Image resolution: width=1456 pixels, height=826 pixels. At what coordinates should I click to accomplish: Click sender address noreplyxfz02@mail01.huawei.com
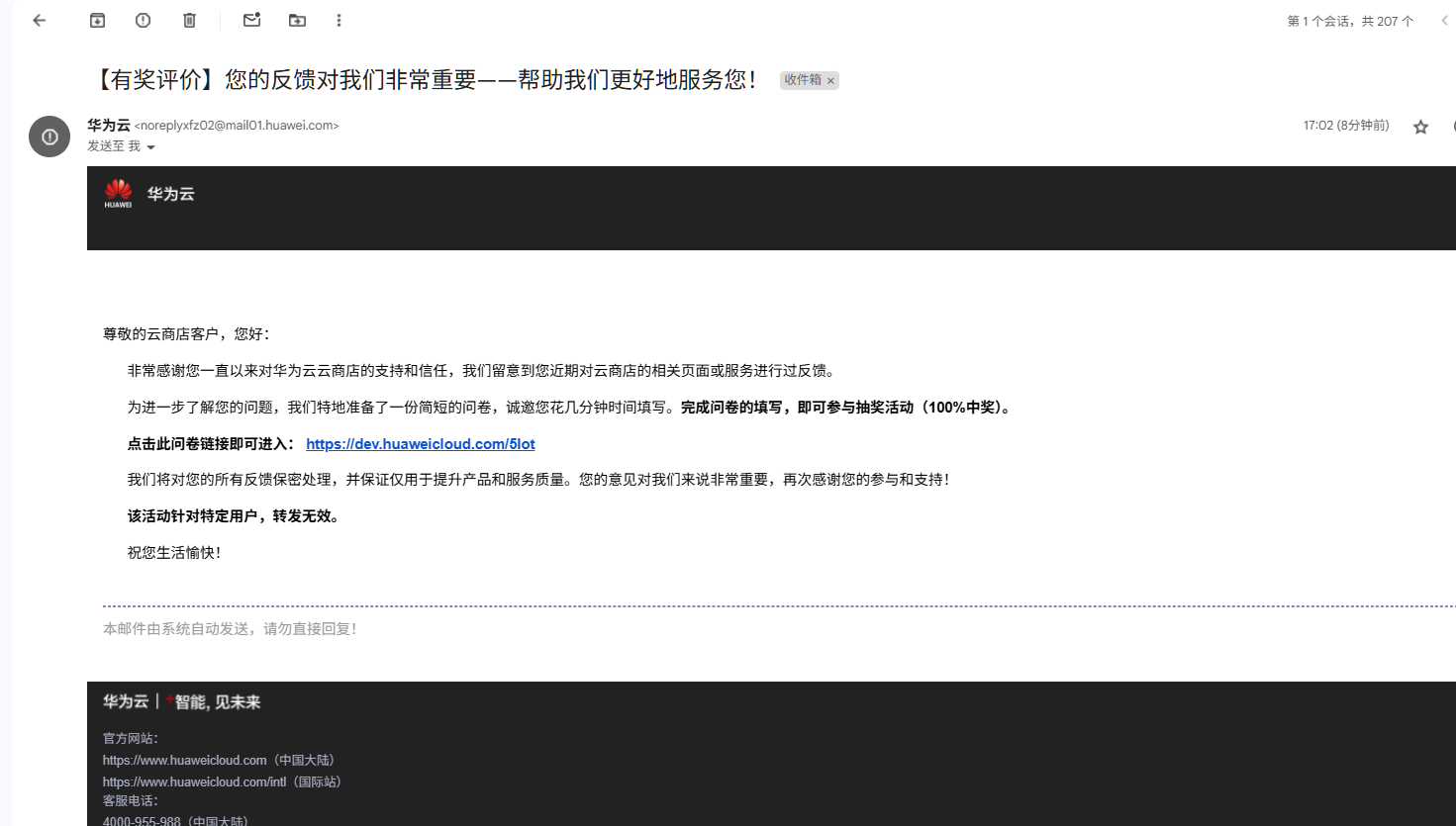point(237,126)
